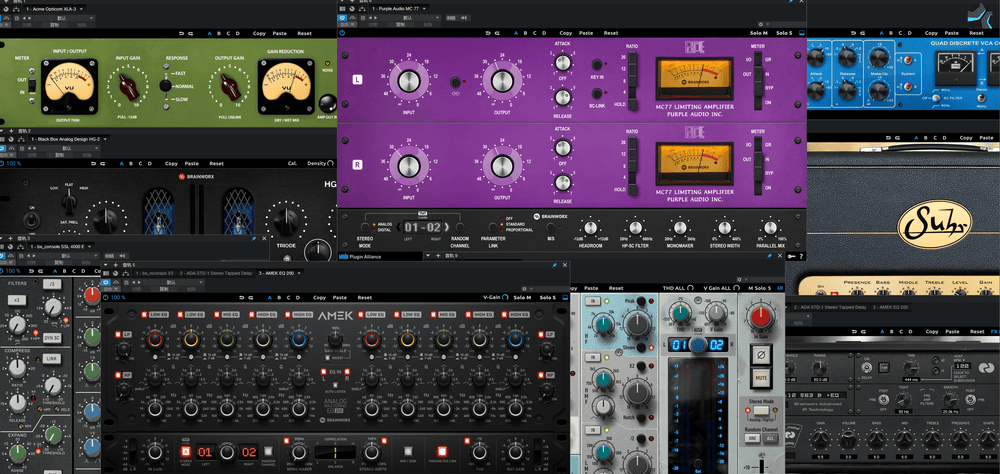Click the red MUTE button on the console strip
1000x474 pixels.
point(760,379)
